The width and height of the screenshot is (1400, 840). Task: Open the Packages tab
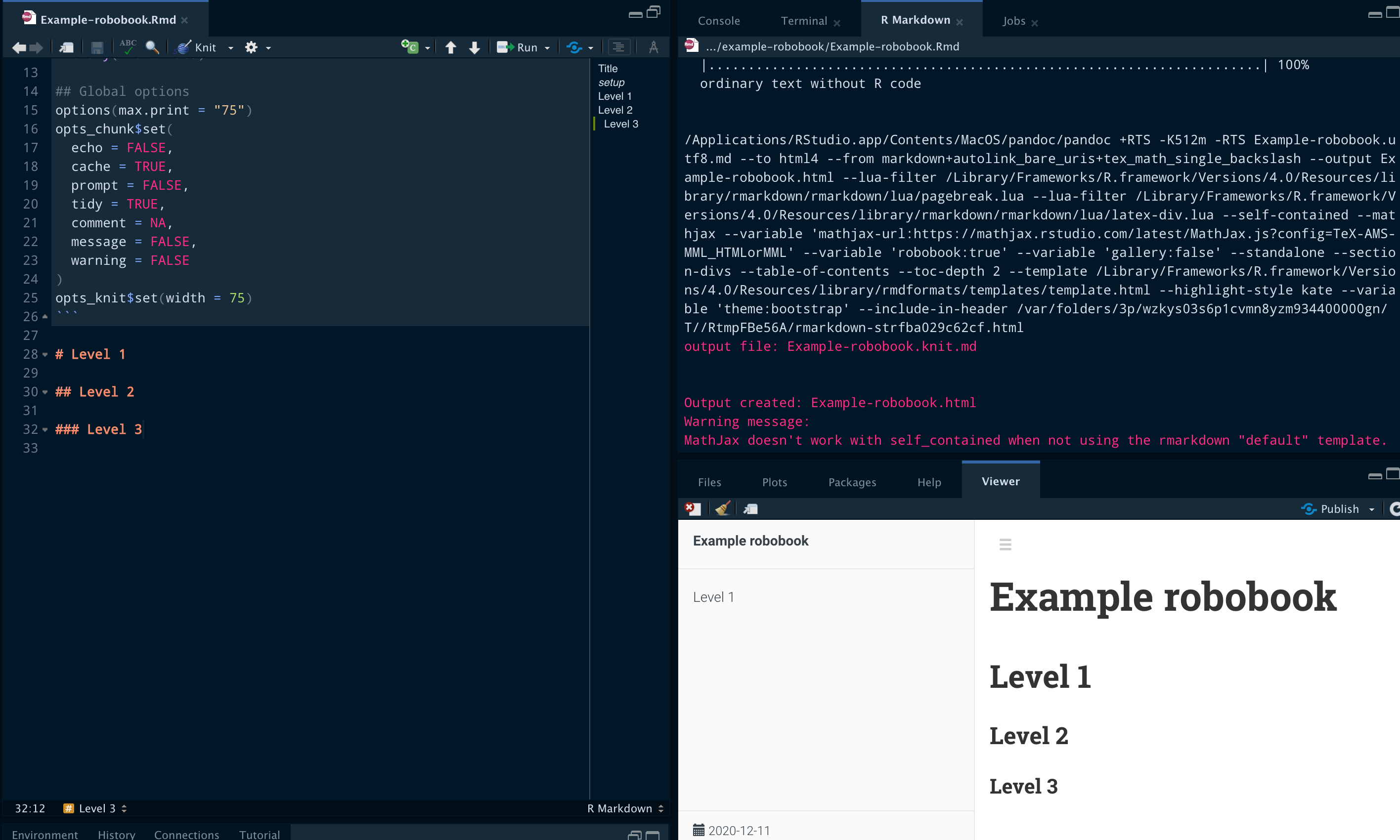(x=851, y=482)
